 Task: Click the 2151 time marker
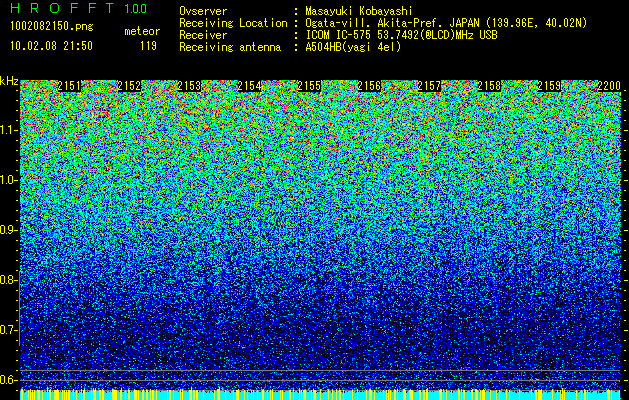[69, 86]
